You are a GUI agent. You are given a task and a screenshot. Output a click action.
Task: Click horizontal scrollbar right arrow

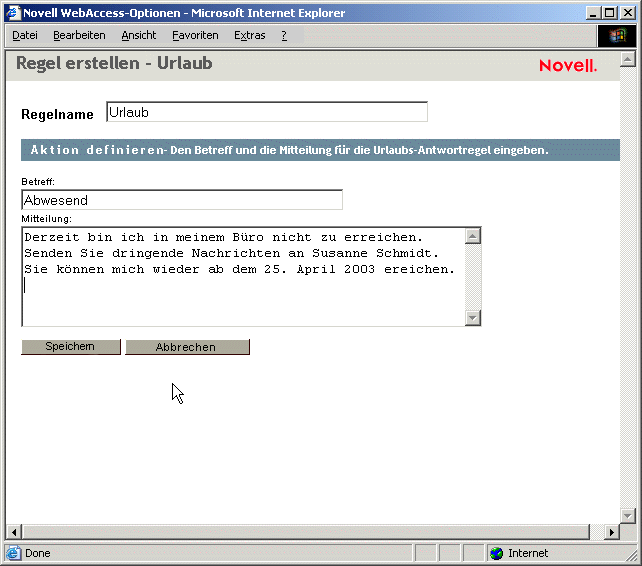click(612, 532)
